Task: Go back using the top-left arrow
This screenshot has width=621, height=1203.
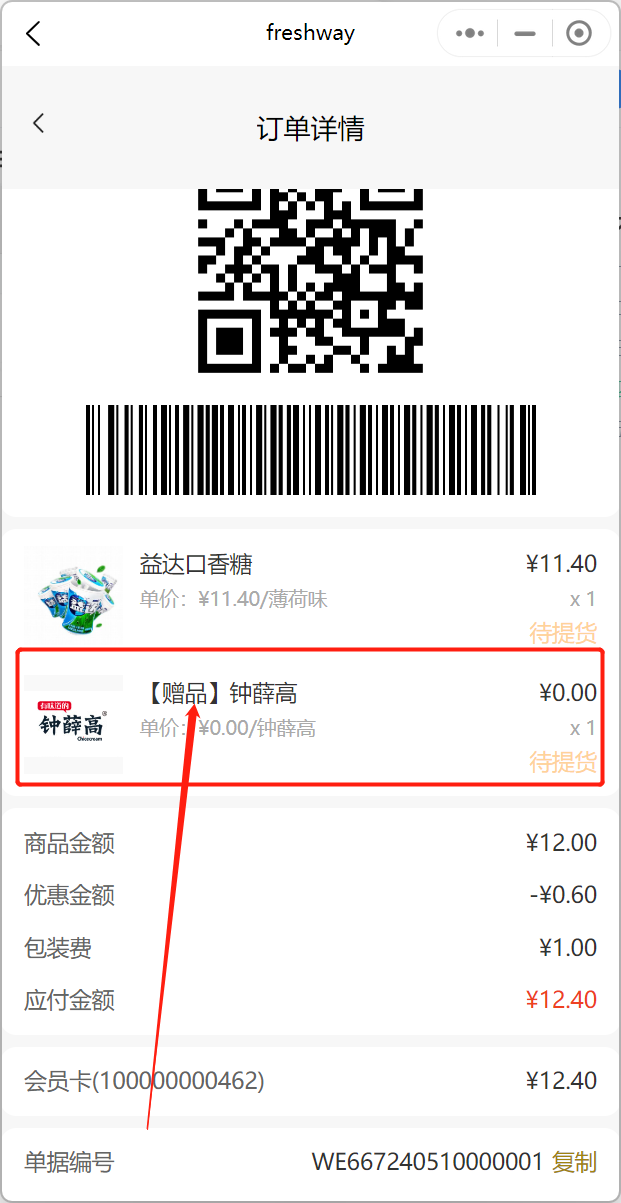Action: point(33,33)
